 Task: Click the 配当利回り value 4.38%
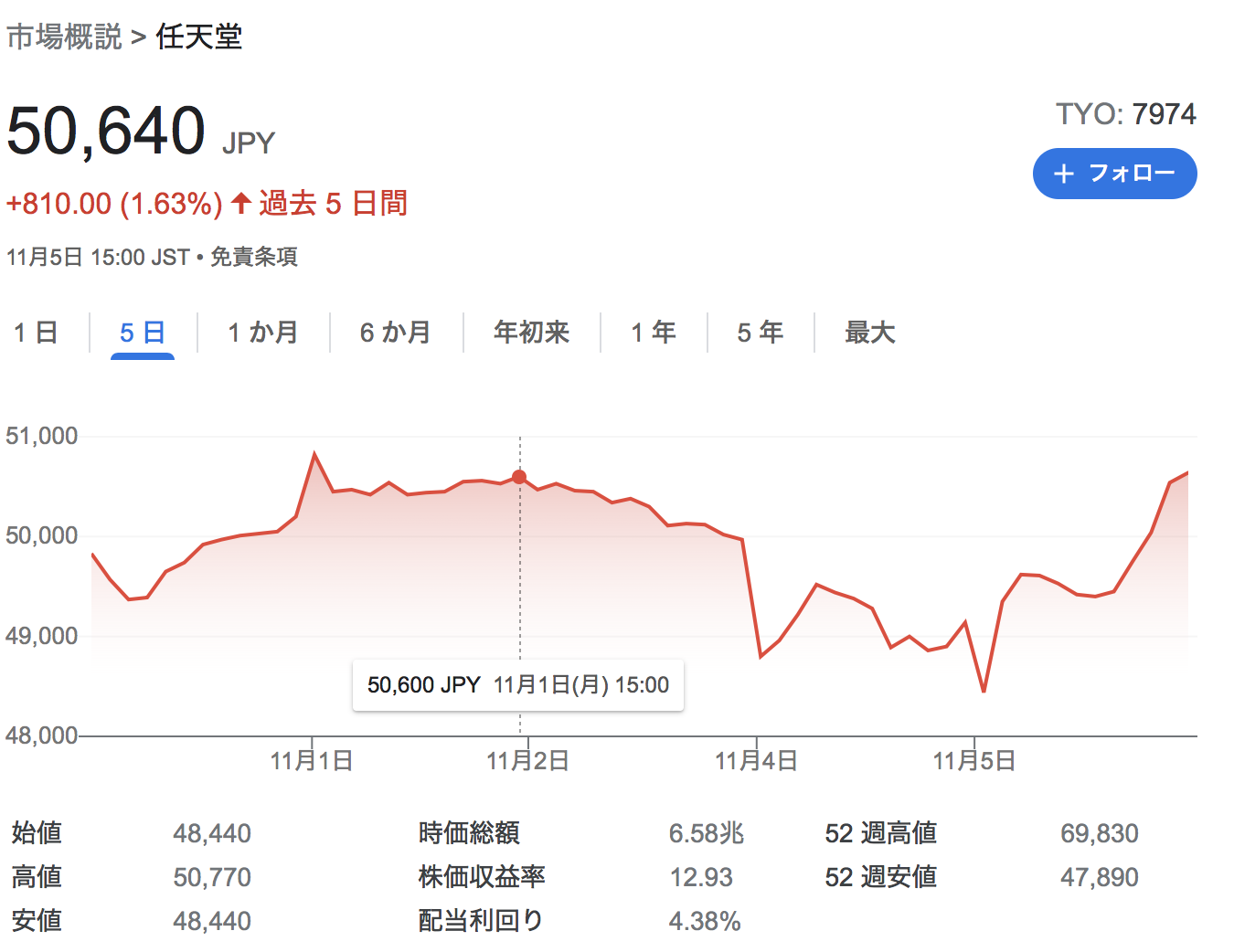tap(705, 921)
